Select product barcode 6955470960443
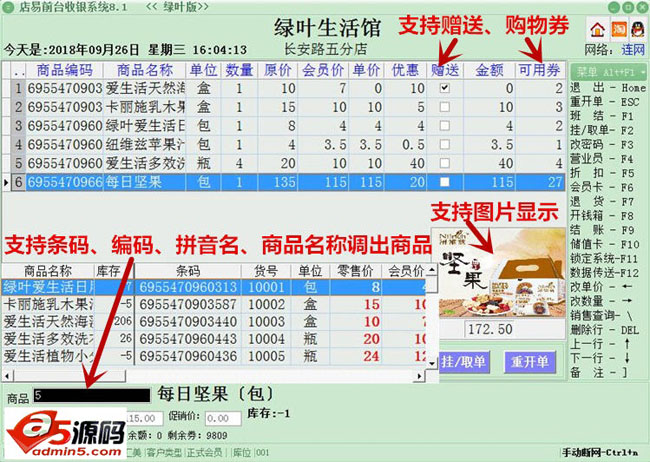 pyautogui.click(x=188, y=338)
